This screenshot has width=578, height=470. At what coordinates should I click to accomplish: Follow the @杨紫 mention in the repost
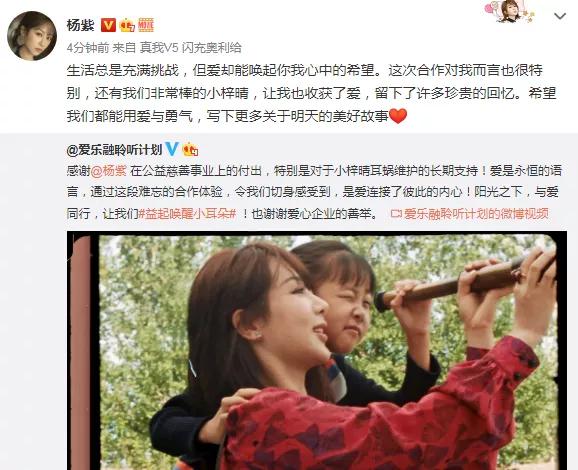coord(108,171)
